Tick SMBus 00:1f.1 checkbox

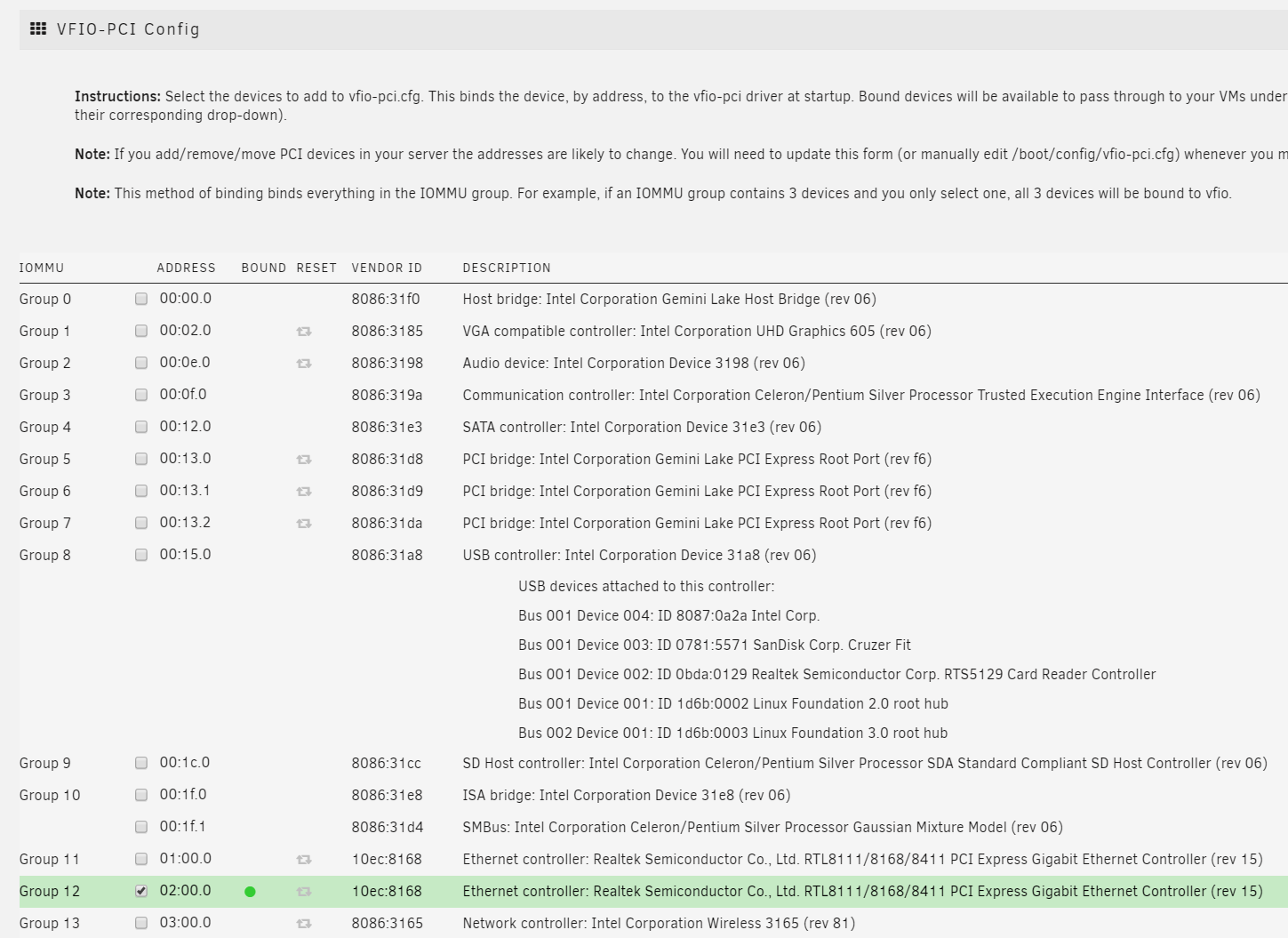click(x=141, y=827)
